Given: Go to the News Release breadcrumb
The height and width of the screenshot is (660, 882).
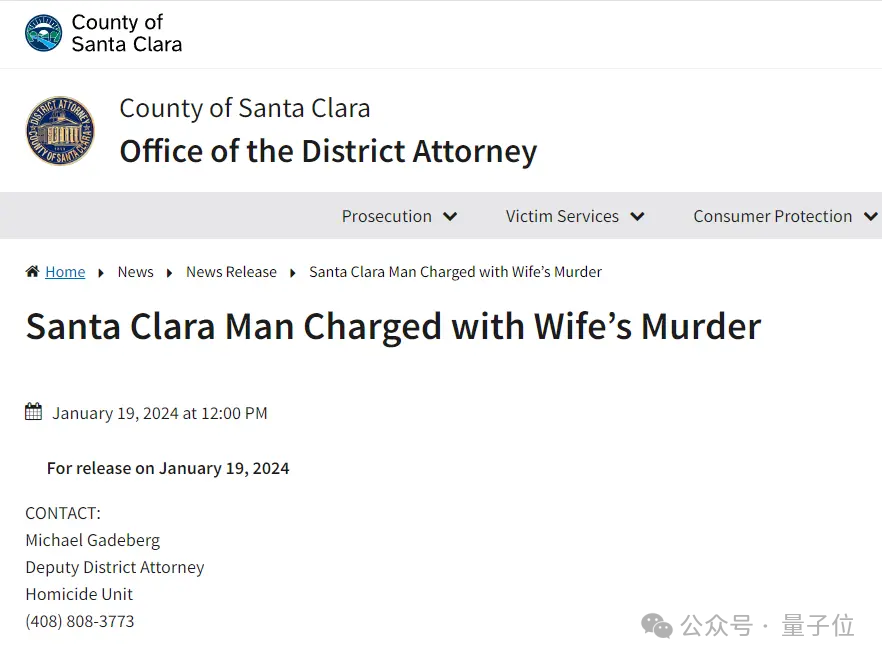Looking at the screenshot, I should (x=231, y=272).
